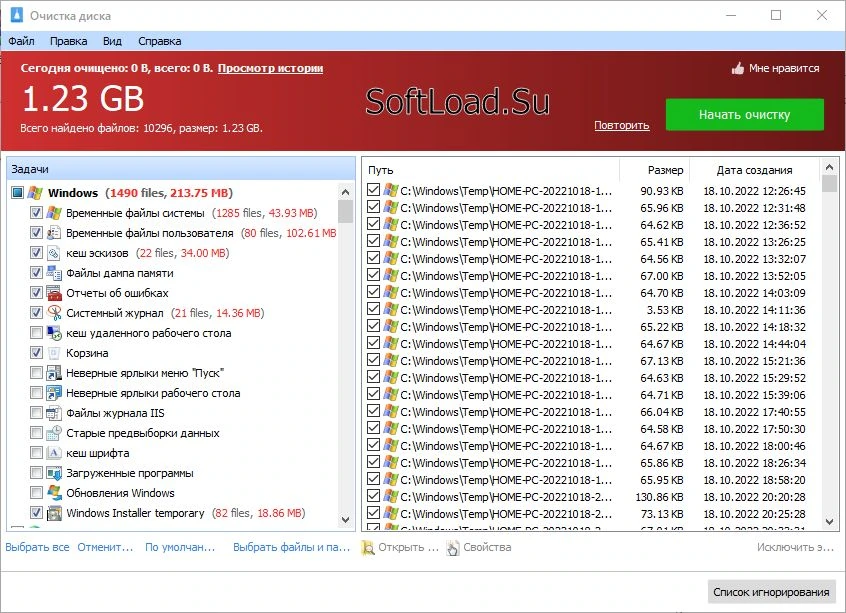The image size is (846, 613).
Task: Click tasks list scroll-up arrow
Action: click(x=346, y=192)
